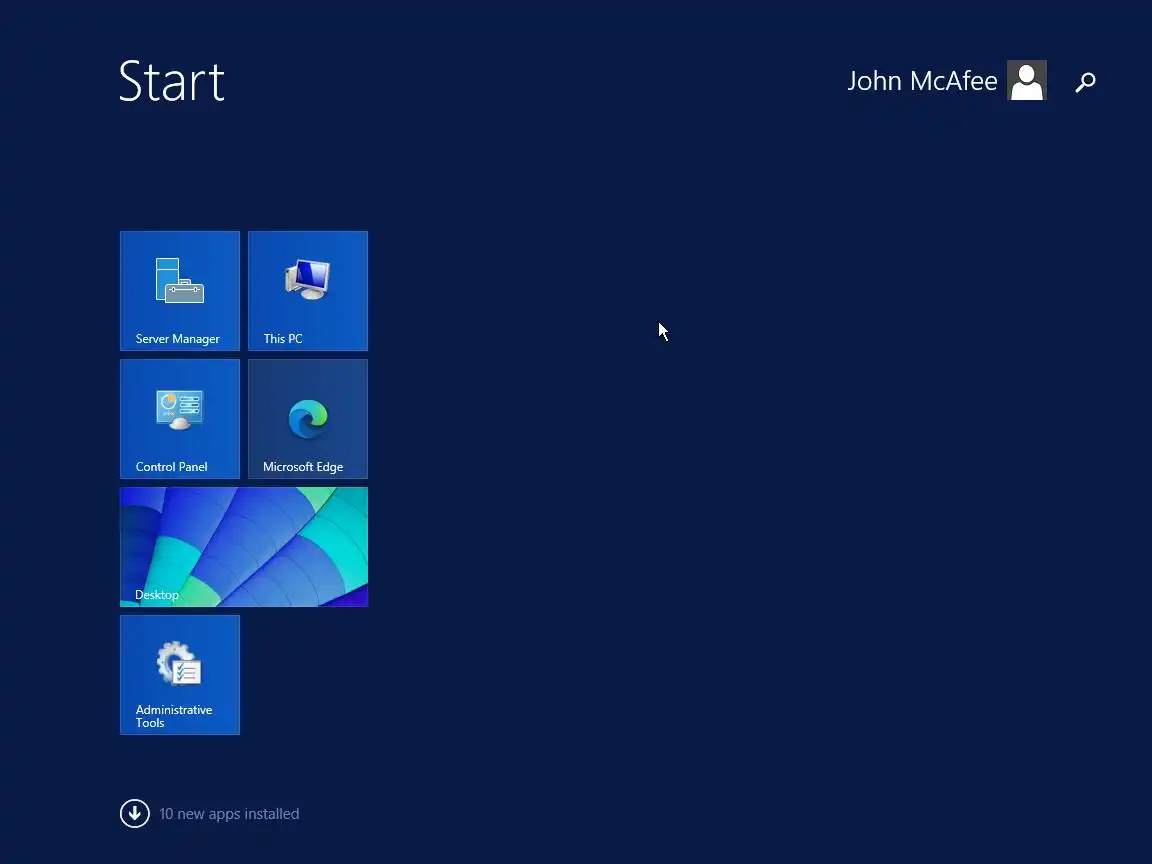Open the John McAfee account menu
The height and width of the screenshot is (864, 1152).
pos(922,81)
